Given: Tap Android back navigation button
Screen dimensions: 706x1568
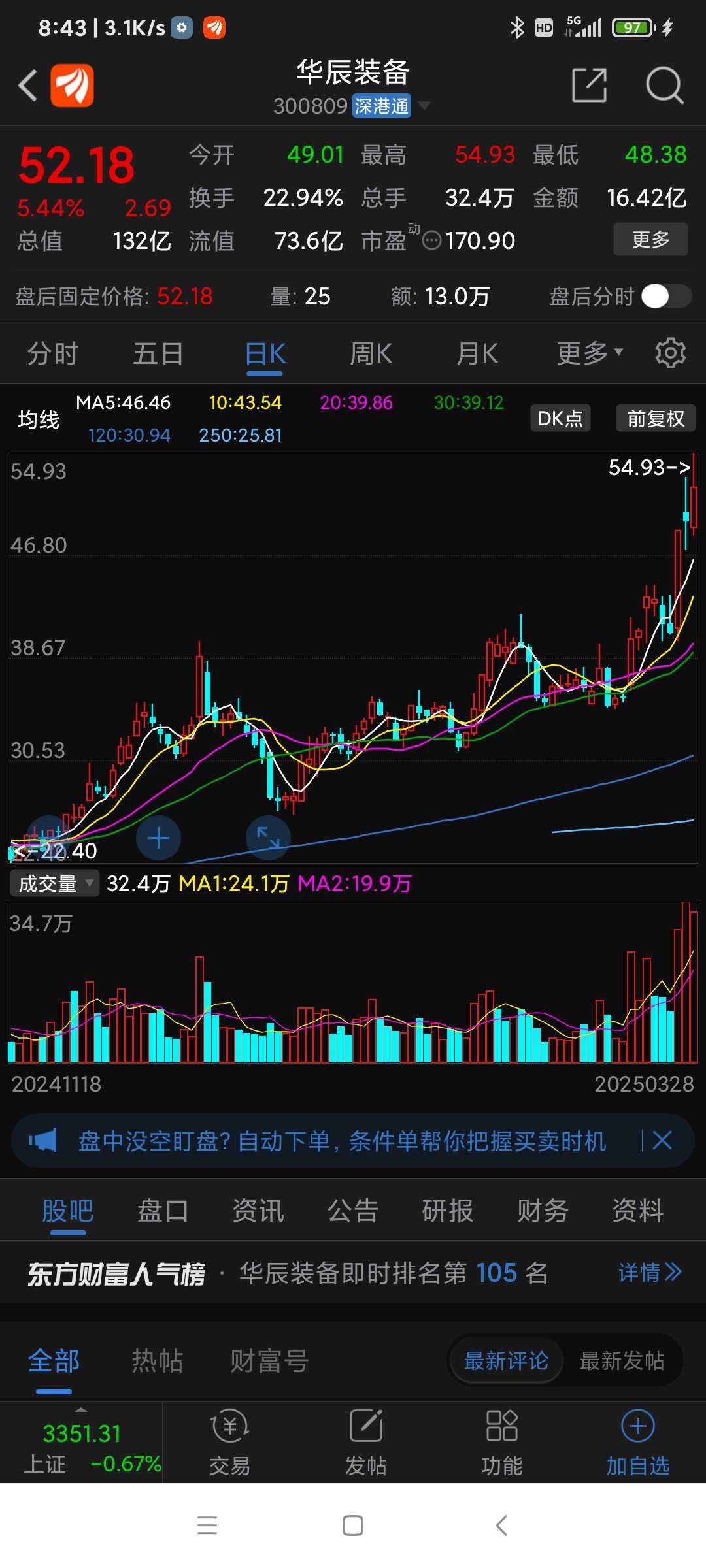Looking at the screenshot, I should pos(501,1526).
